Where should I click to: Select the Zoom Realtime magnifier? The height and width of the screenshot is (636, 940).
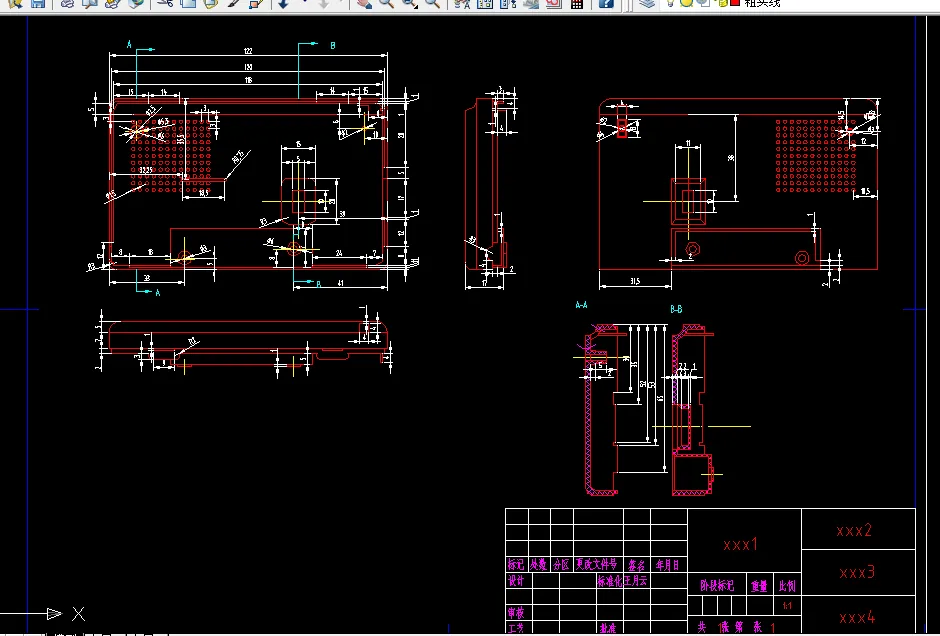pyautogui.click(x=387, y=4)
